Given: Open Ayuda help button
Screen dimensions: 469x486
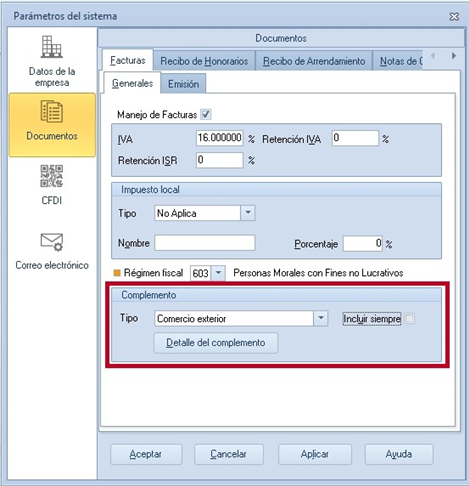Looking at the screenshot, I should coord(399,454).
